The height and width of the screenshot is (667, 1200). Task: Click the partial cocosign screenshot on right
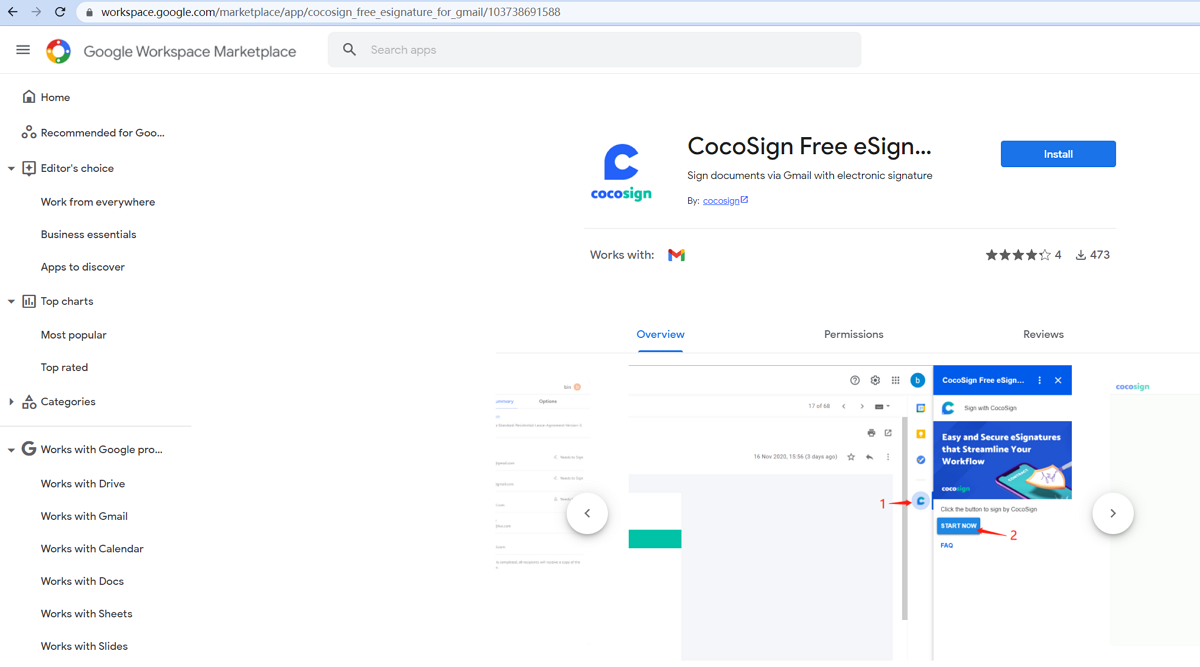[1155, 513]
